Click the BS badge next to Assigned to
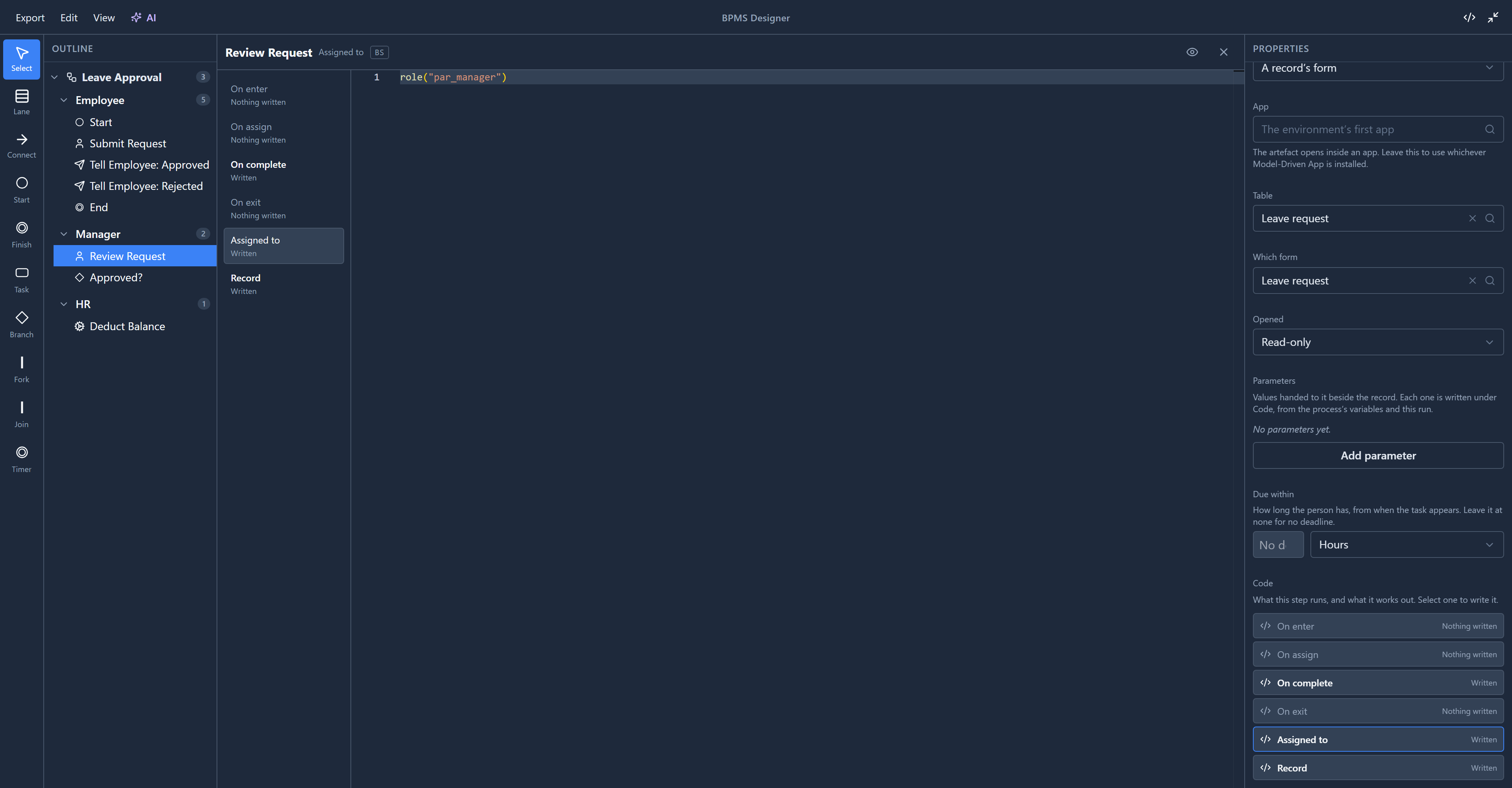This screenshot has height=788, width=1512. 379,52
